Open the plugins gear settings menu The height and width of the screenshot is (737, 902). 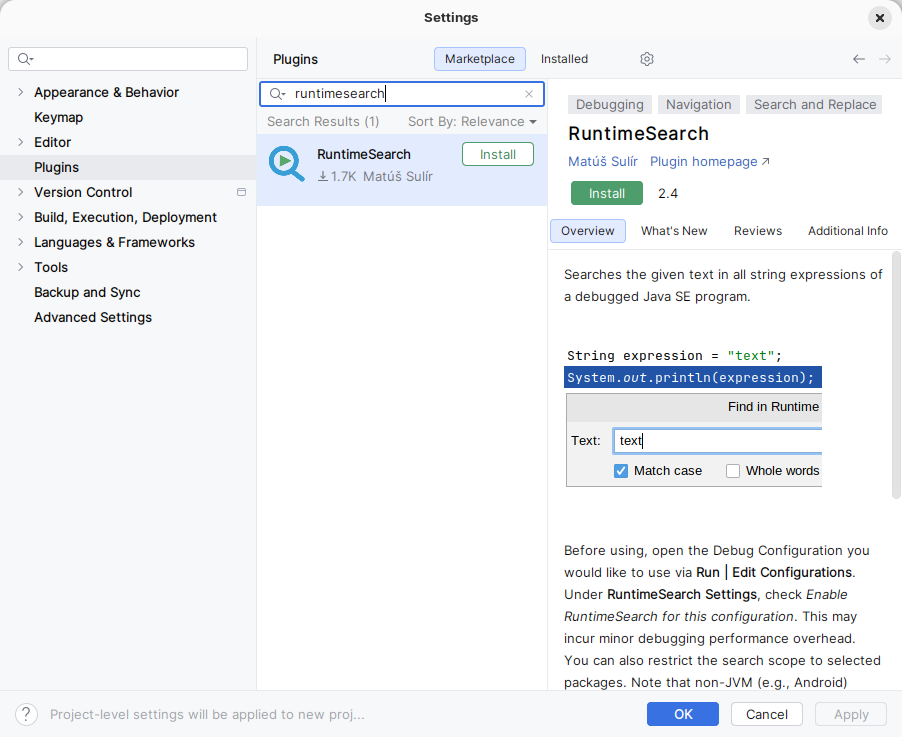[x=647, y=59]
